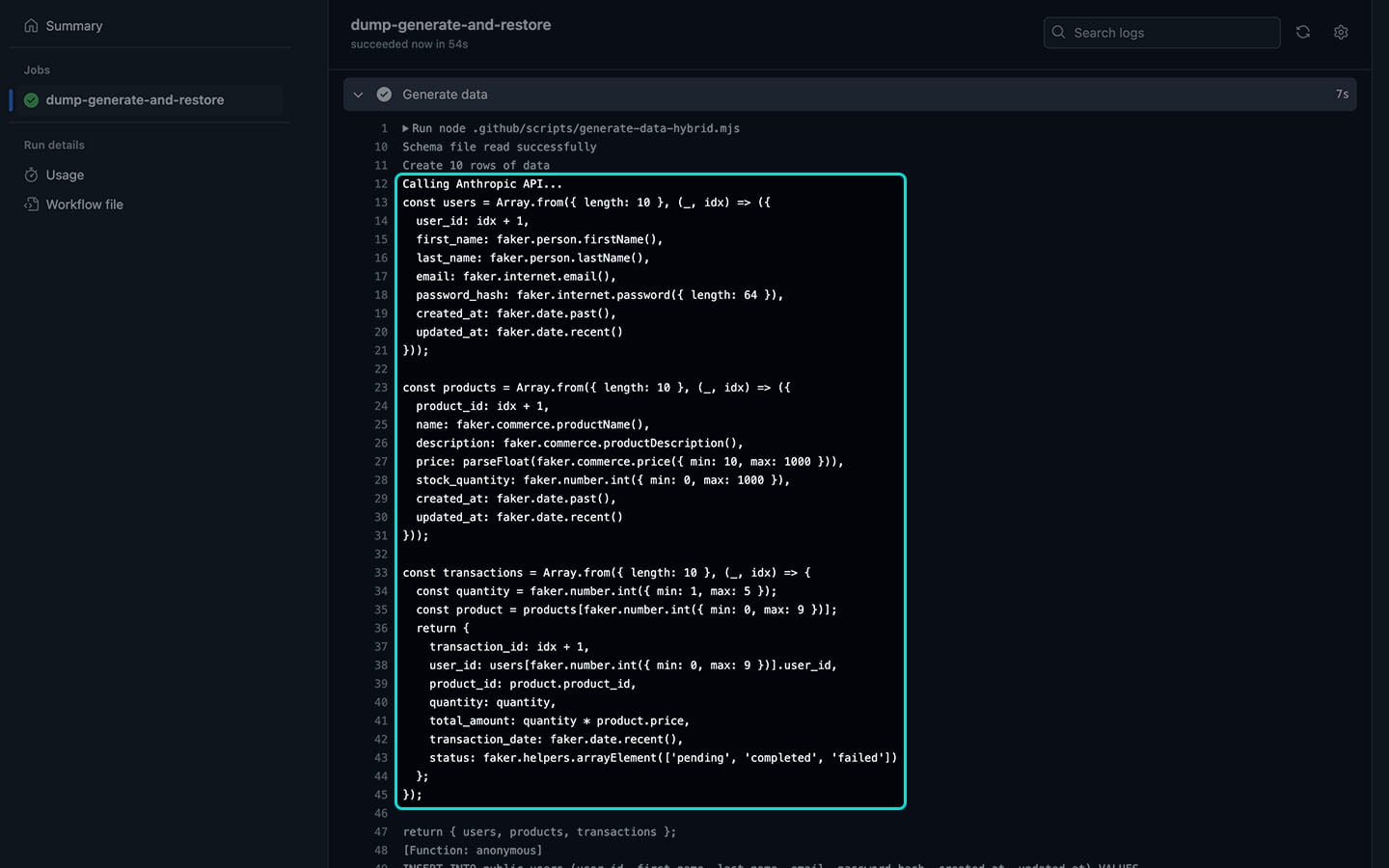This screenshot has height=868, width=1389.
Task: Click the stopwatch icon beside Usage
Action: pyautogui.click(x=32, y=175)
